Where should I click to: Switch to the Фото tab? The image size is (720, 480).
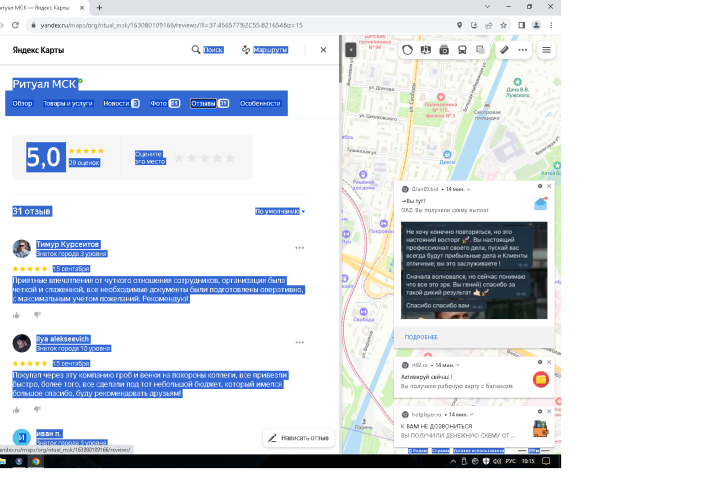165,103
